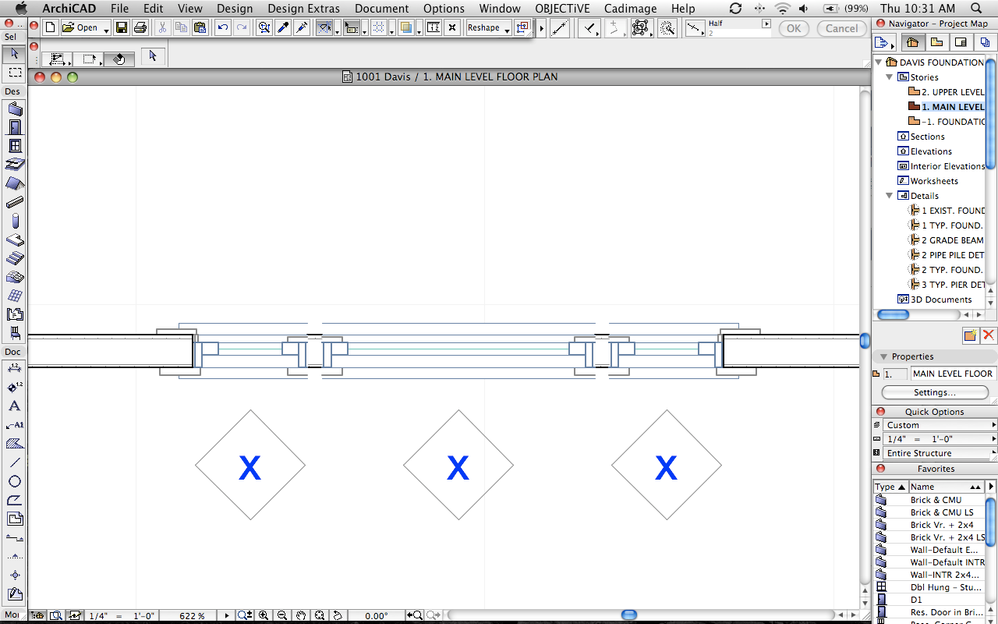Open the File menu
Screen dimensions: 998x624
click(x=119, y=8)
